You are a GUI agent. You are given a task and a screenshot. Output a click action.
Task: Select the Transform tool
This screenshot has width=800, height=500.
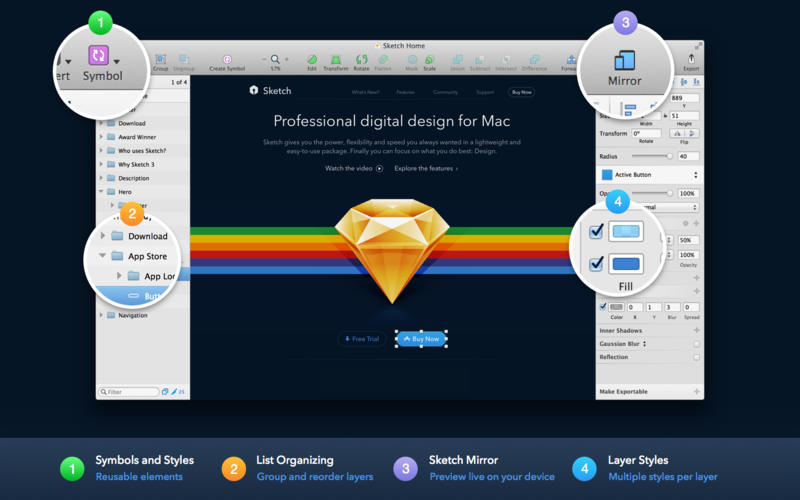click(x=336, y=59)
